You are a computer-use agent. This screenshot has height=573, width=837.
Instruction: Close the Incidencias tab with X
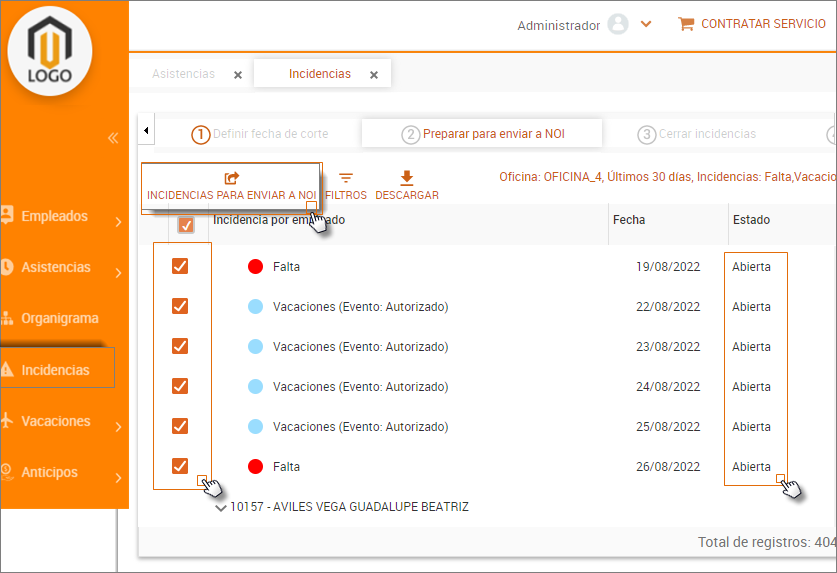(374, 75)
